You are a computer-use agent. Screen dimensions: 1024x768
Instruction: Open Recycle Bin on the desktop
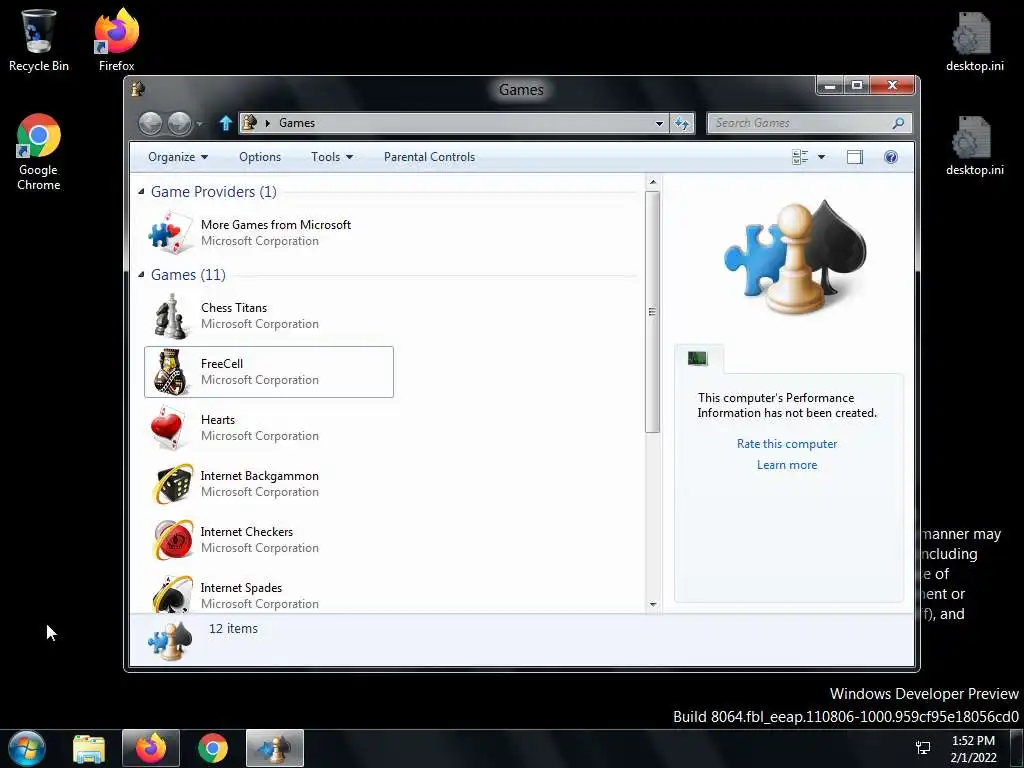39,40
